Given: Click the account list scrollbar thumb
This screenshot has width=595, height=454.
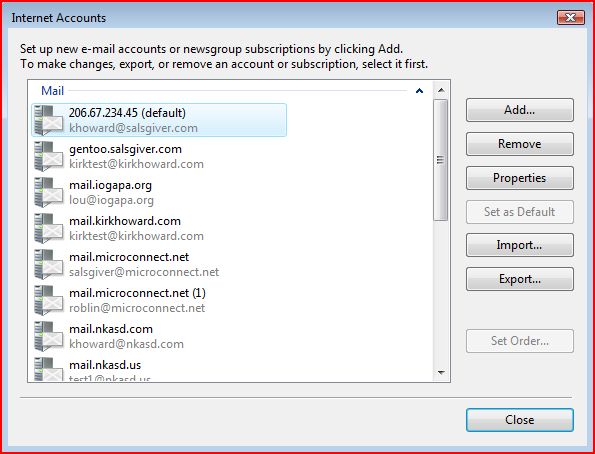Looking at the screenshot, I should [441, 160].
